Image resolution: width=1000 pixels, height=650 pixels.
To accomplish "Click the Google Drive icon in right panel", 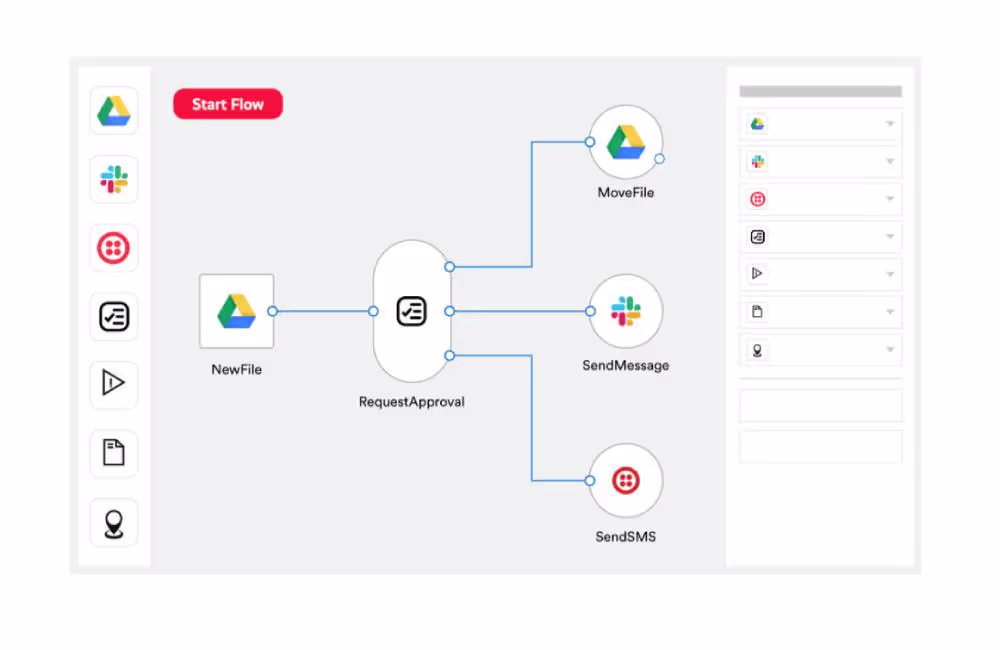I will pyautogui.click(x=758, y=124).
